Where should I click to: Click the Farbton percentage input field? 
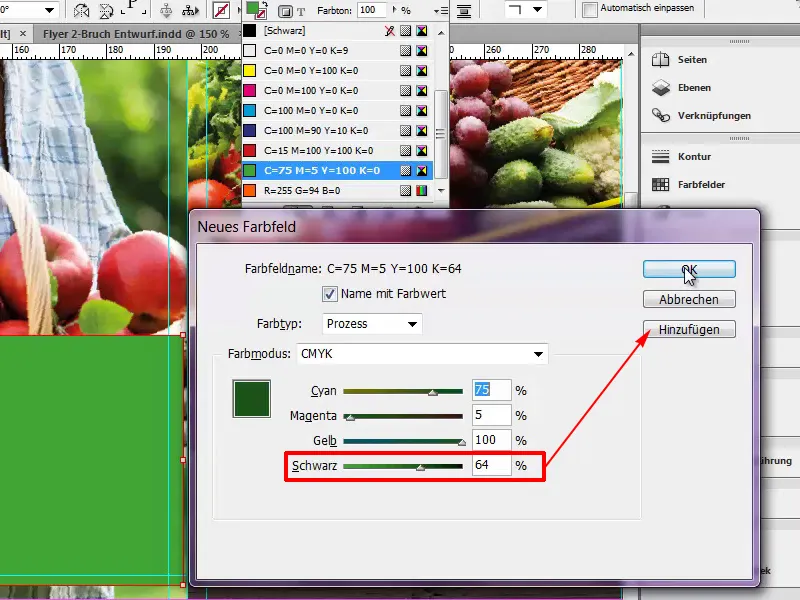(x=371, y=10)
